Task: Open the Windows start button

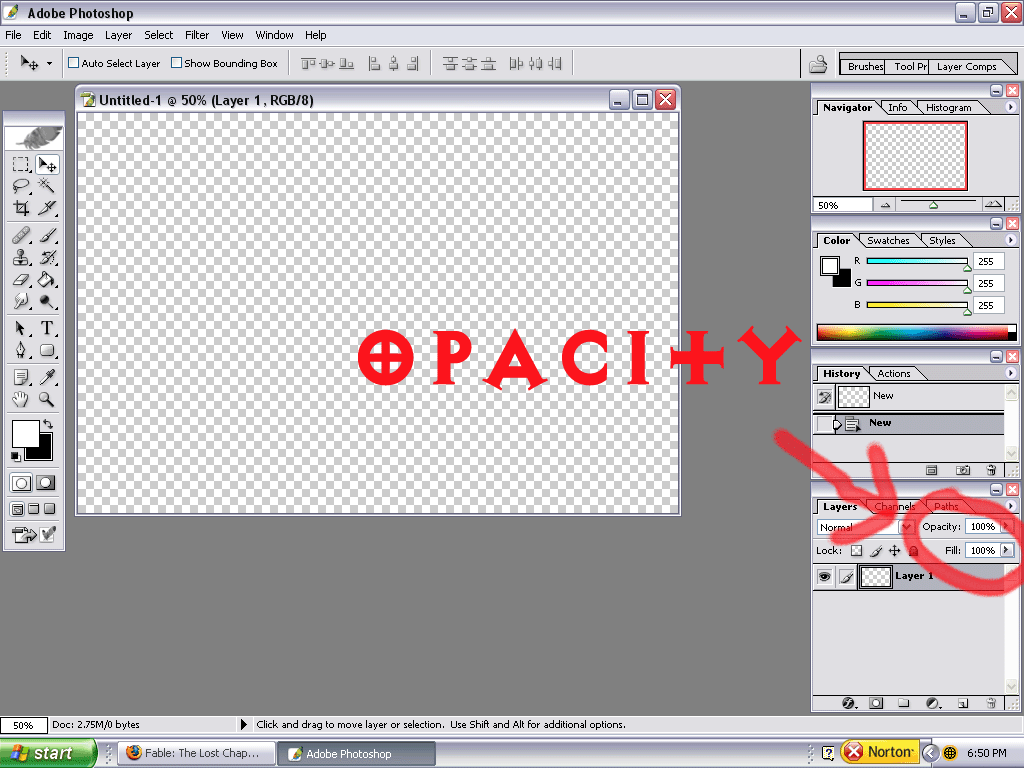Action: tap(47, 753)
